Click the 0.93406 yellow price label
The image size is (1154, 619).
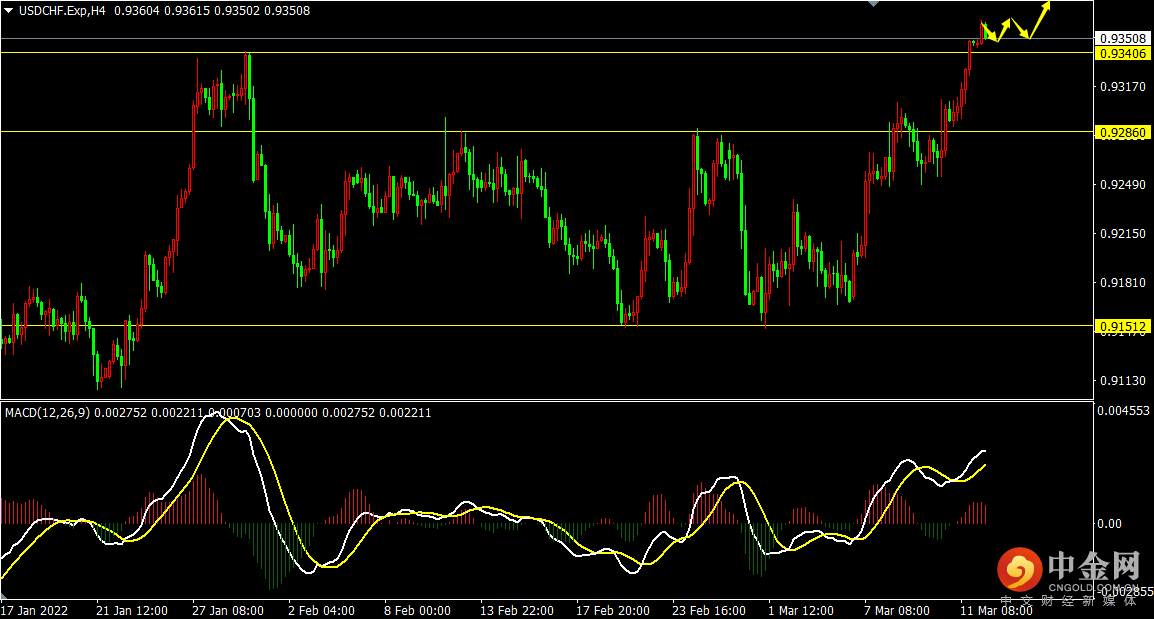coord(1122,53)
